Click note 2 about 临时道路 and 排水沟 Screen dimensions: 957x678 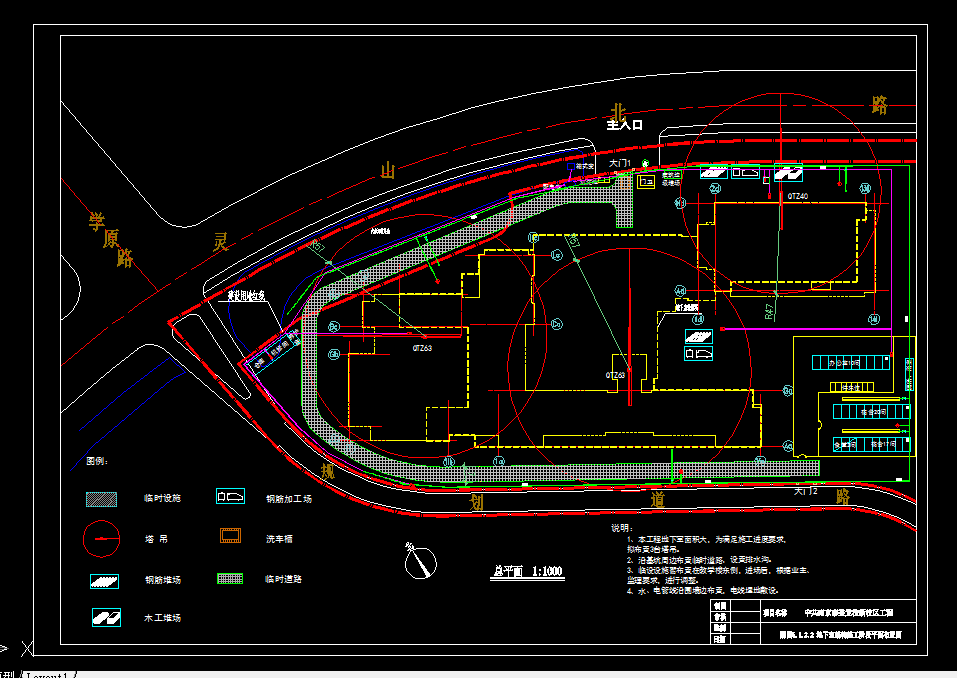[x=699, y=560]
